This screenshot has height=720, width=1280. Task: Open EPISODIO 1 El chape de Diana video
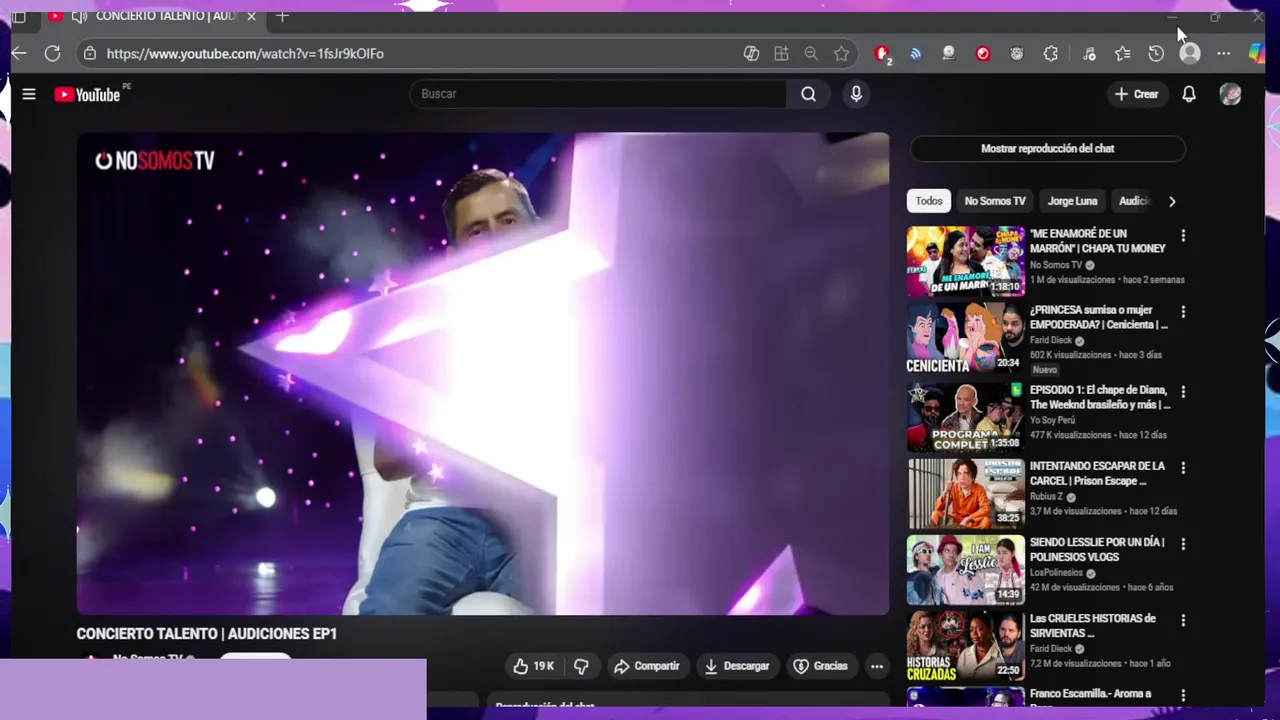click(x=965, y=417)
